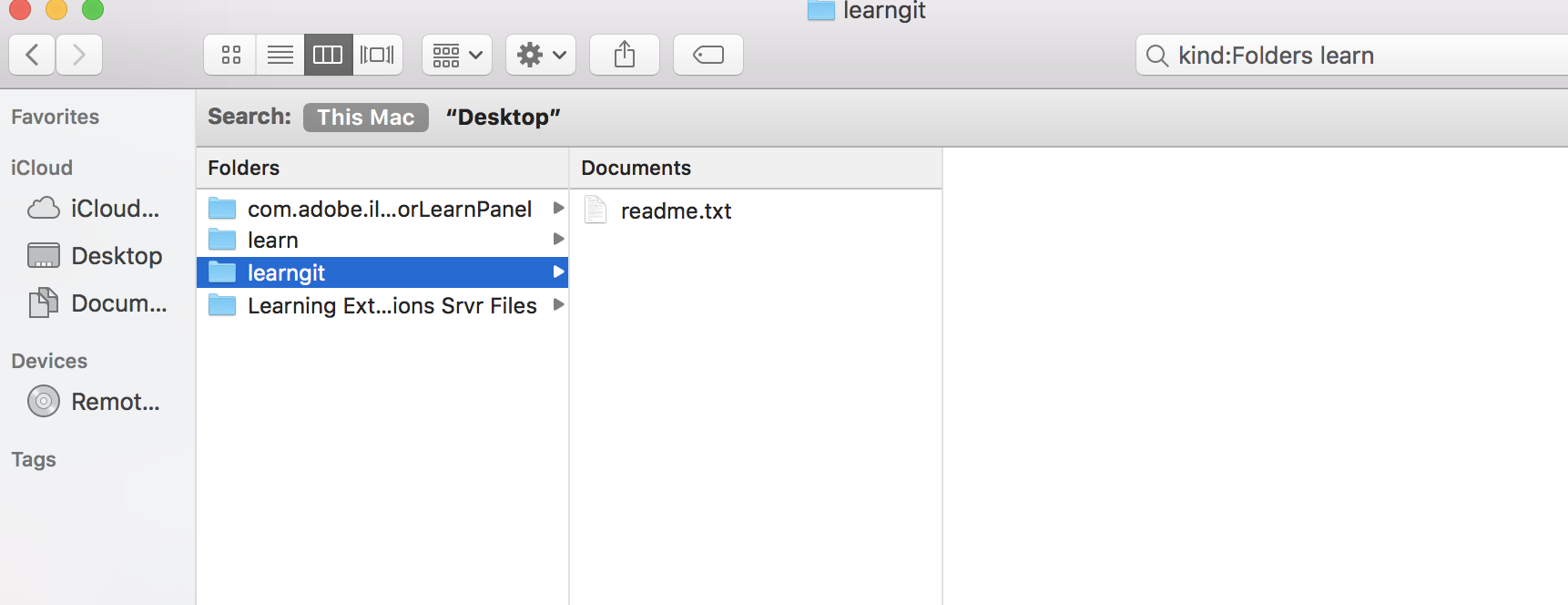This screenshot has width=1568, height=605.
Task: Switch to list view mode
Action: (x=280, y=55)
